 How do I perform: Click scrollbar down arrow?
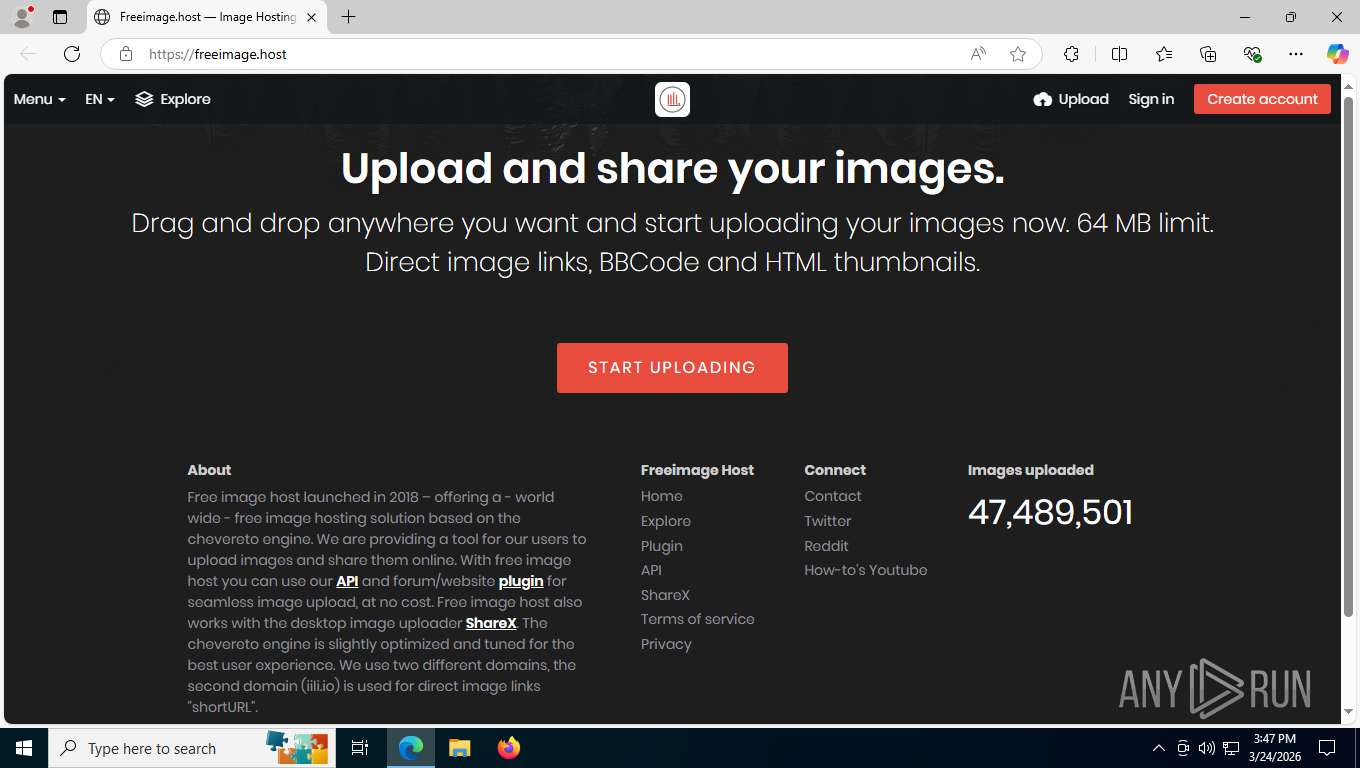1349,712
